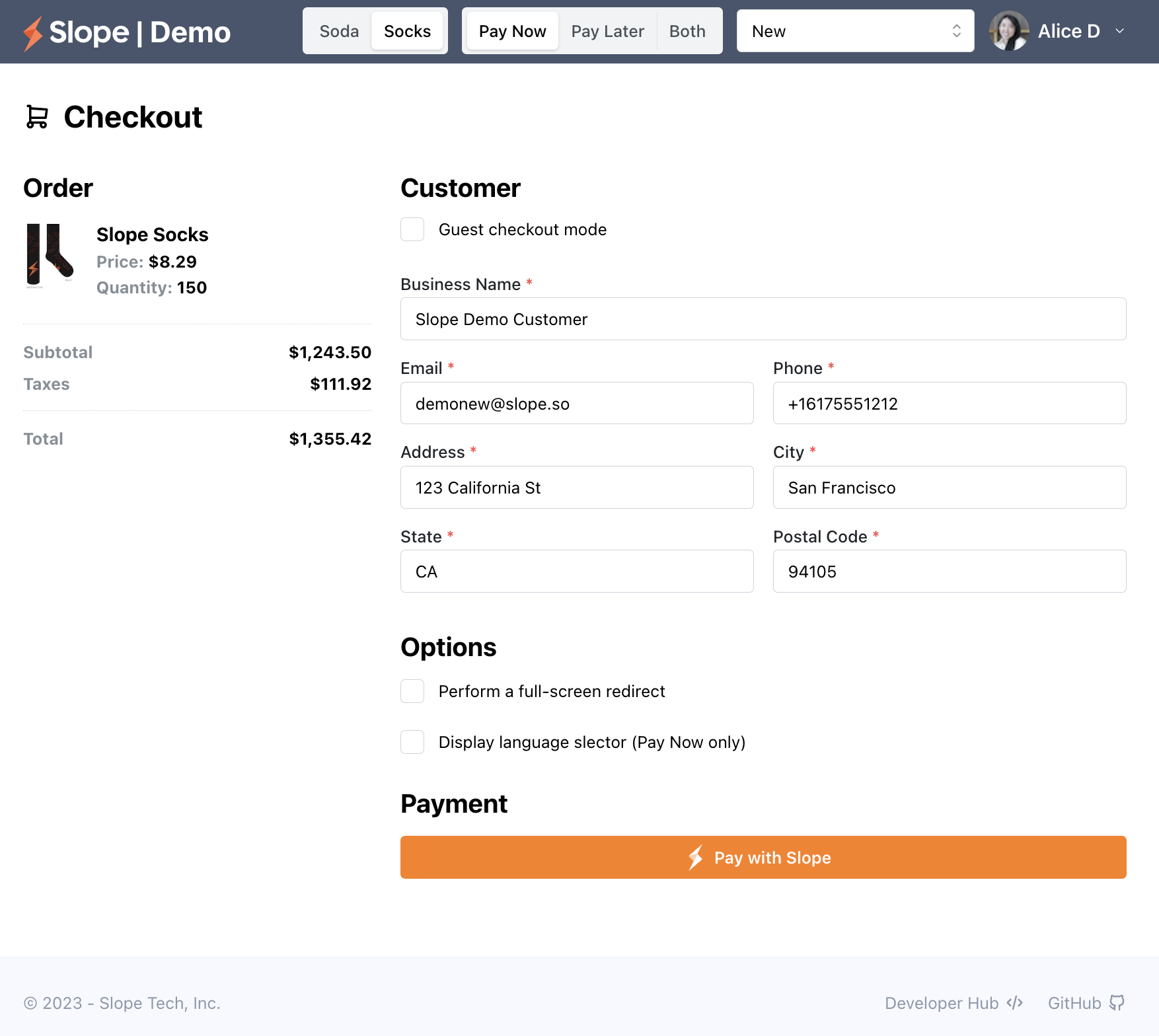The image size is (1159, 1036).
Task: Click the GitHub octocat icon in footer
Action: (1117, 1003)
